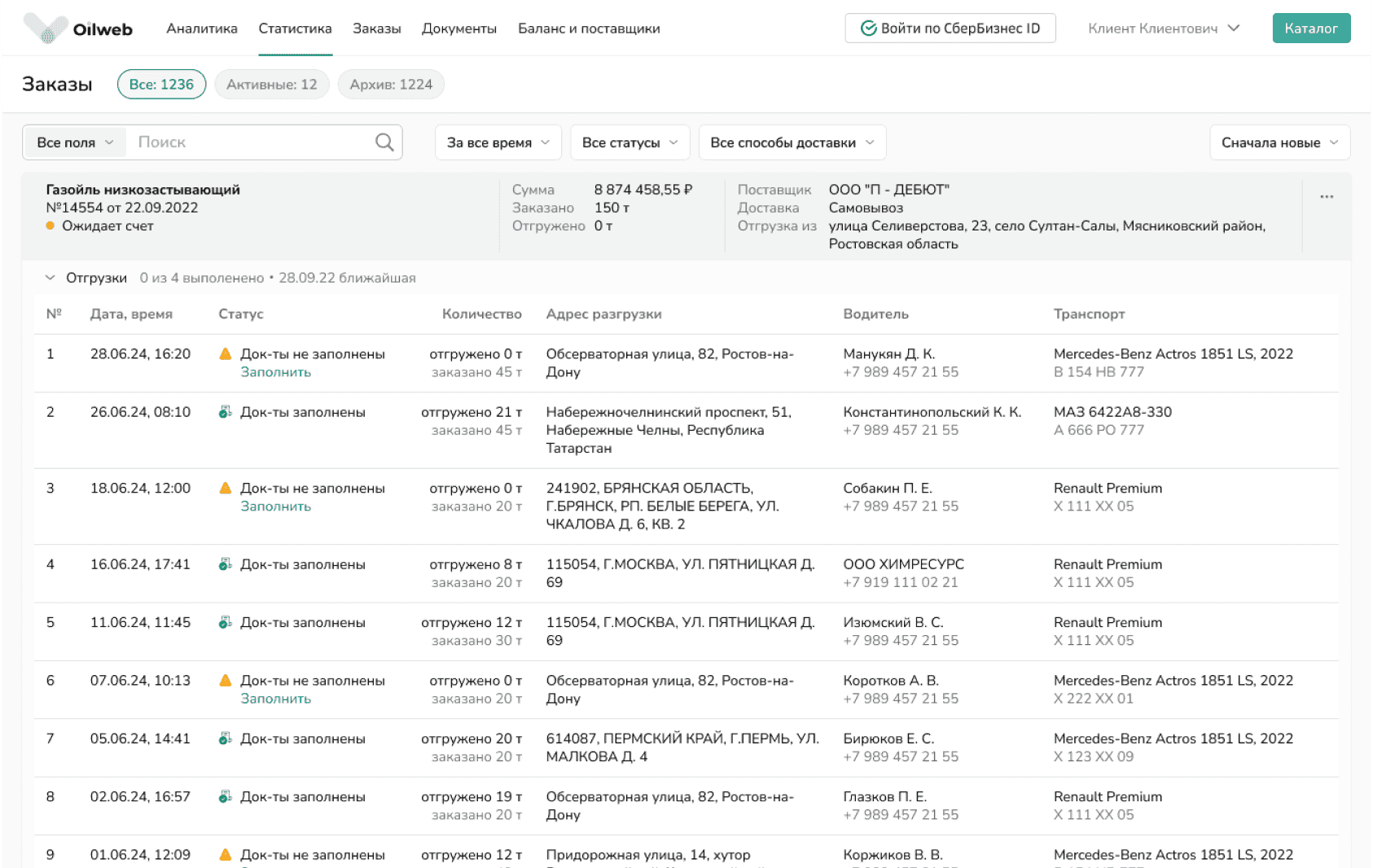Screen dimensions: 1373x868
Task: Click documents-filled icon in shipment row 4
Action: click(x=226, y=564)
